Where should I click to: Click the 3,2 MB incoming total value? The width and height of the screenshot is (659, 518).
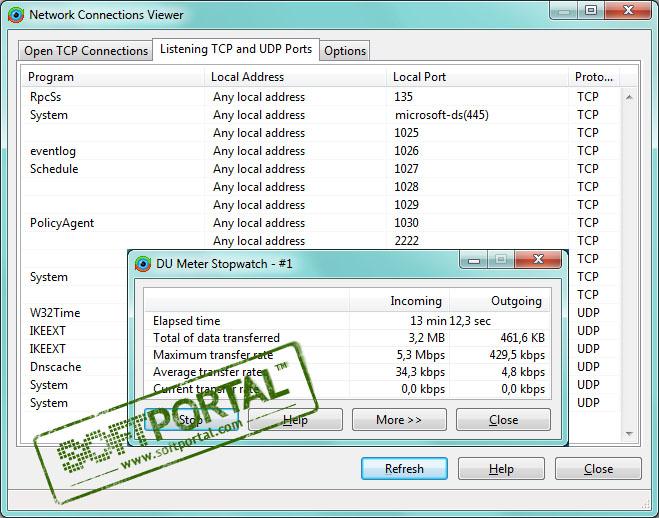pyautogui.click(x=427, y=338)
